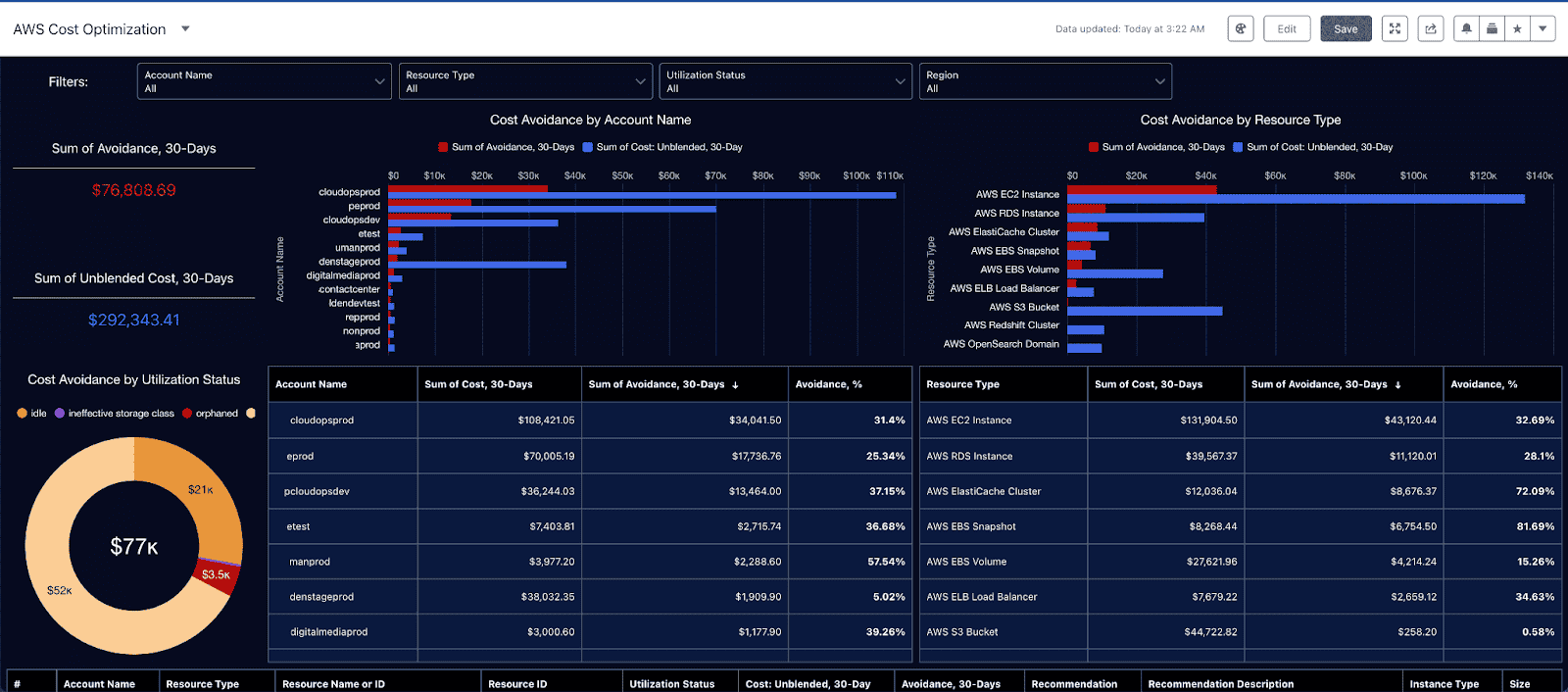
Task: Click the share dashboard icon
Action: click(x=1431, y=29)
